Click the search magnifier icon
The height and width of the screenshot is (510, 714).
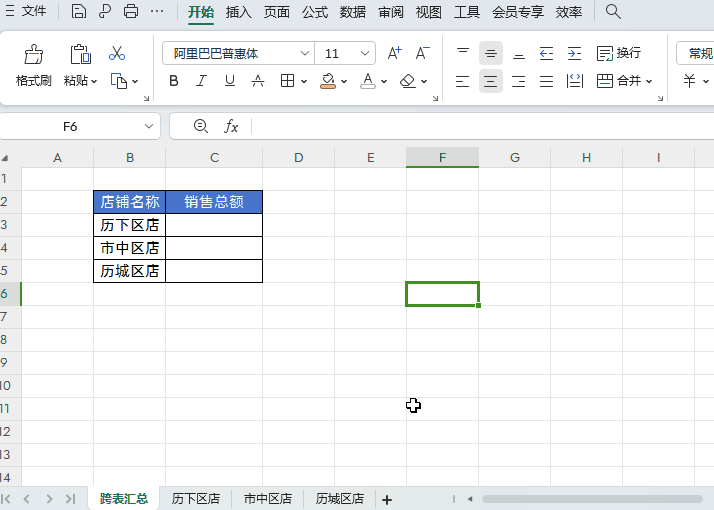(613, 11)
